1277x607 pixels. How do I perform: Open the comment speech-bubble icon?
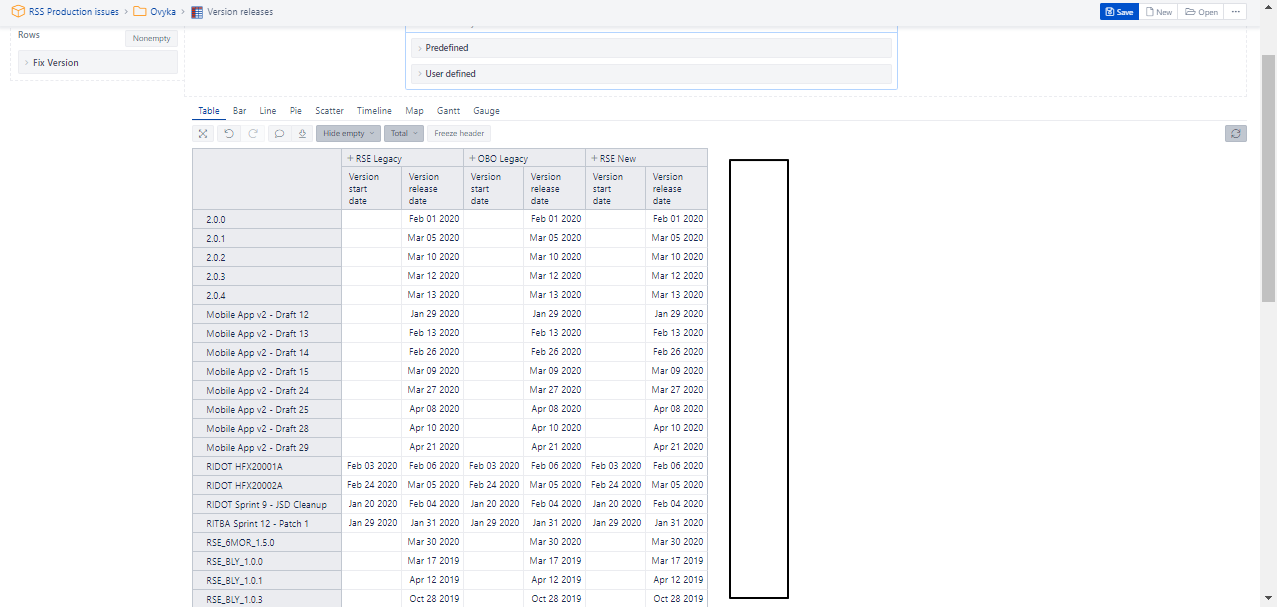[279, 133]
